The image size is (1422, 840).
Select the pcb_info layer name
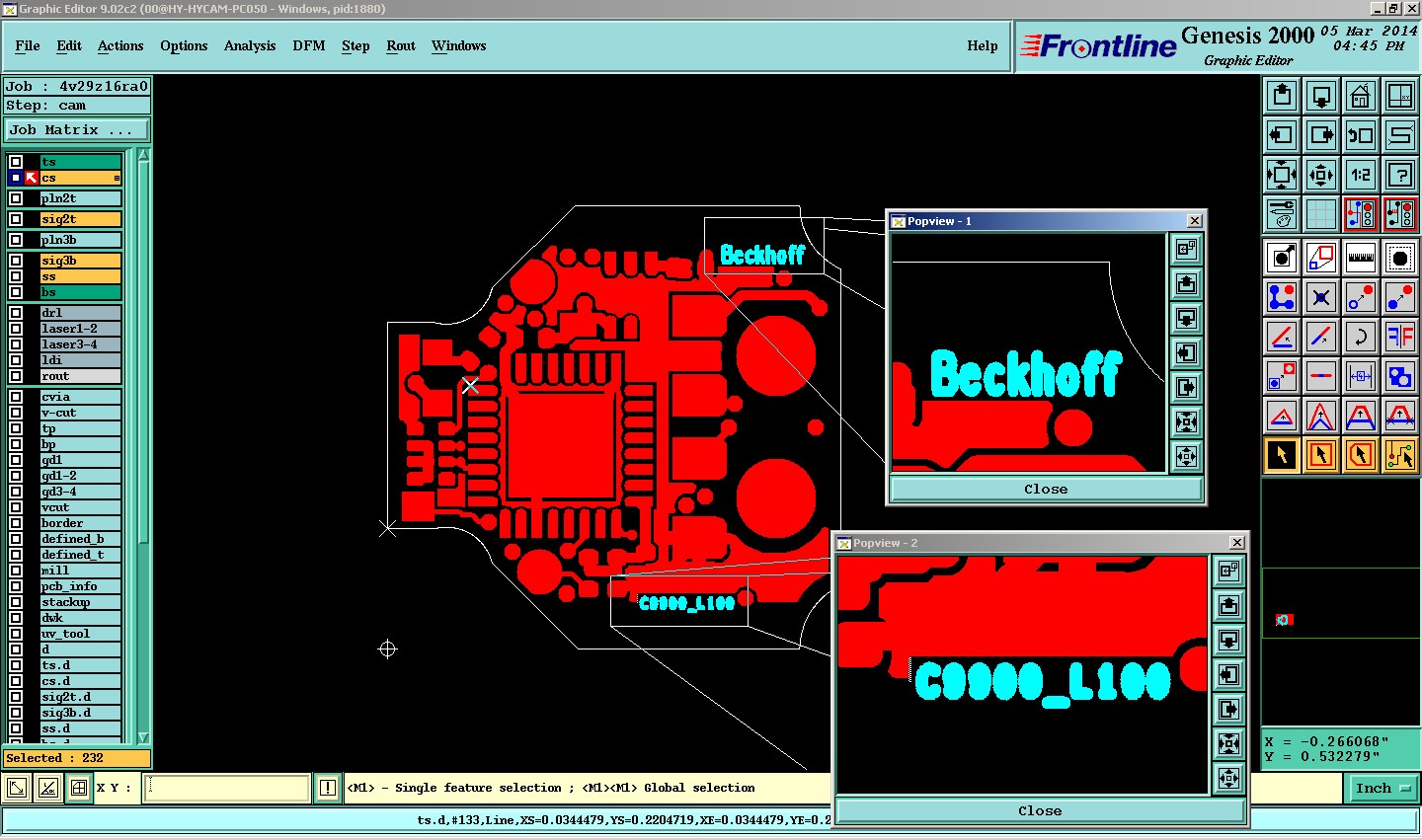(x=81, y=586)
